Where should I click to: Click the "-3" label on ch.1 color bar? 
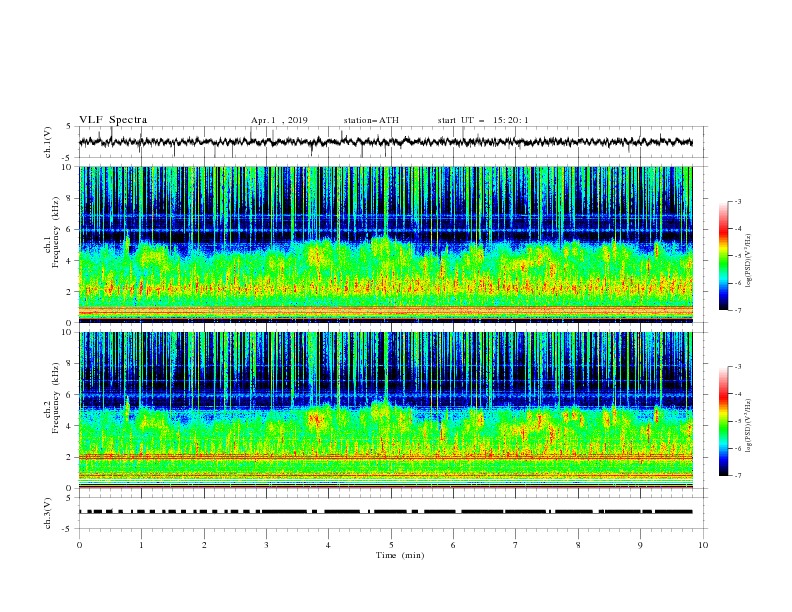pos(737,201)
